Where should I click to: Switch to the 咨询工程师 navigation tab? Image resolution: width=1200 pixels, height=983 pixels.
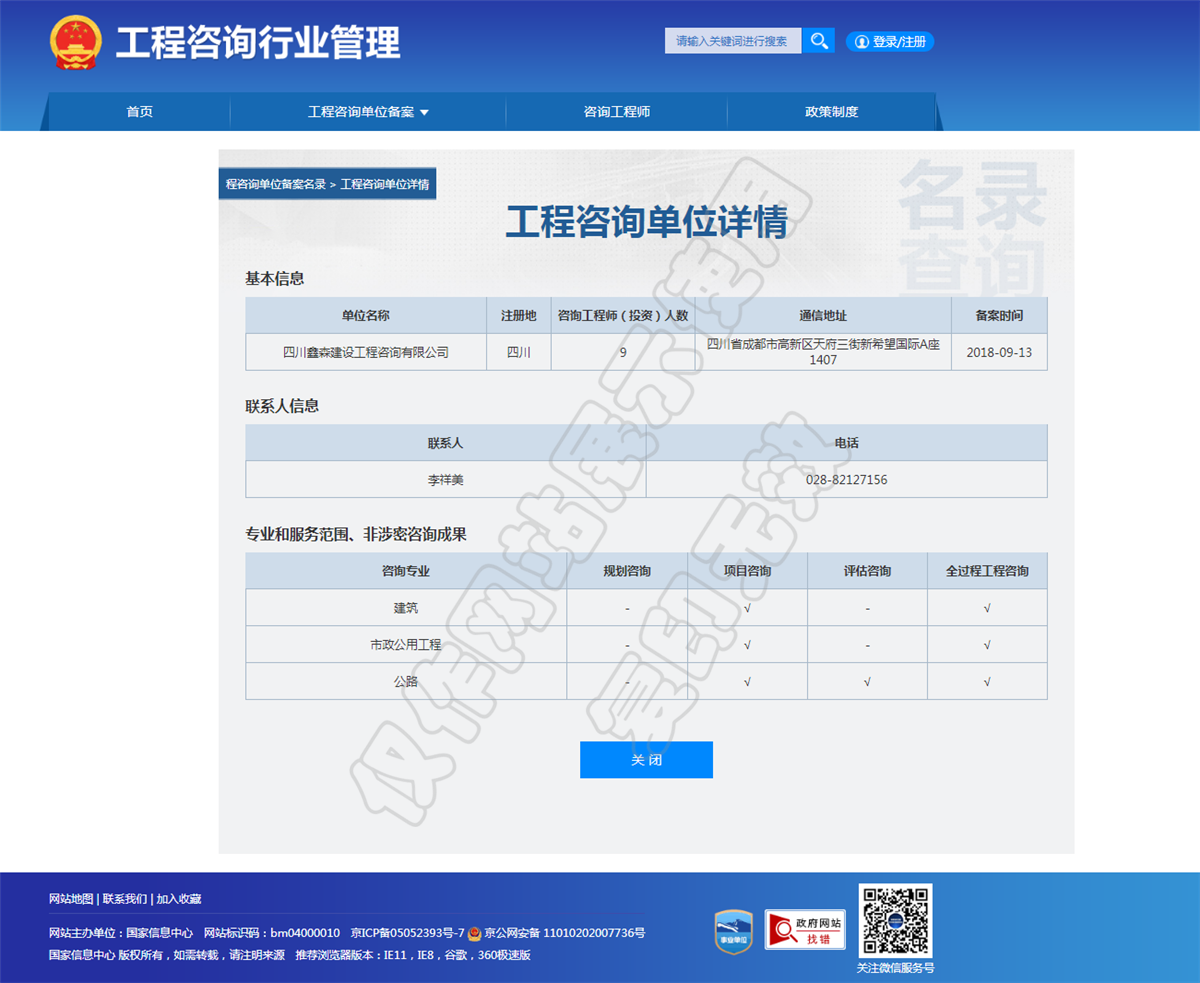614,112
